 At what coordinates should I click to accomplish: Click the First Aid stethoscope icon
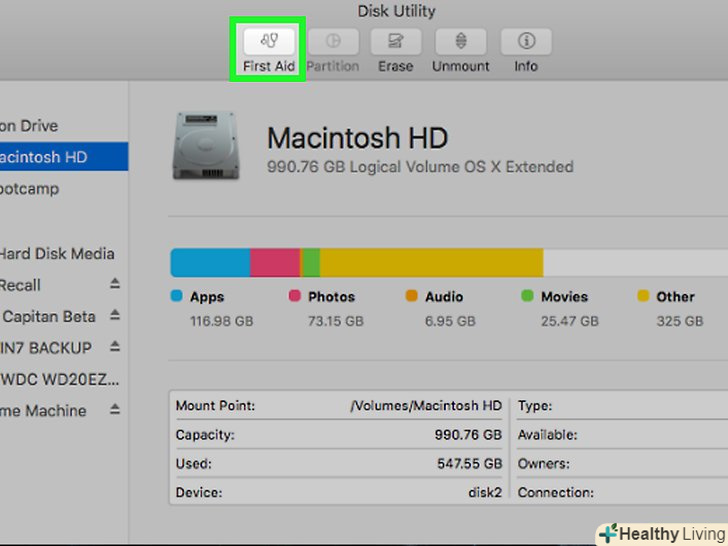tap(268, 41)
